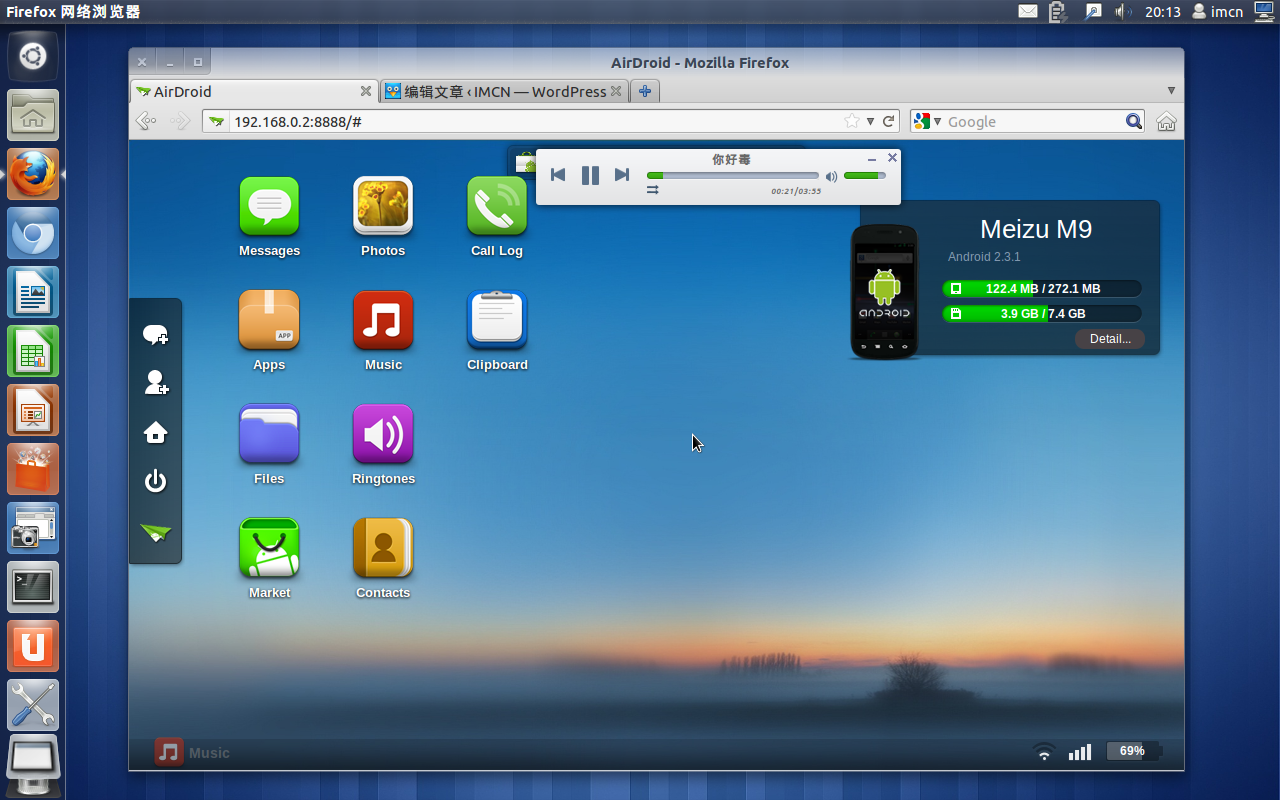Viewport: 1280px width, 800px height.
Task: Click the power sidebar icon
Action: click(155, 482)
